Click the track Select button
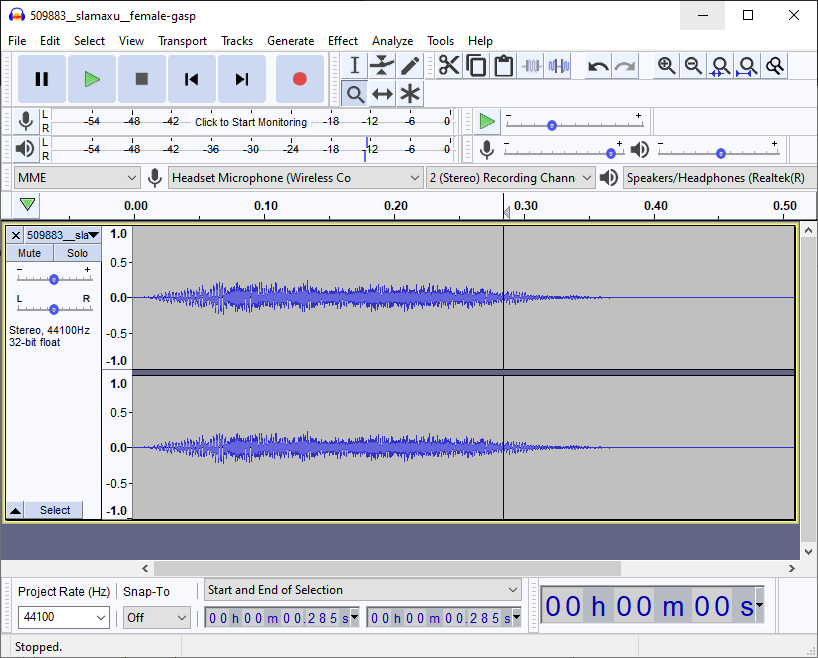Image resolution: width=818 pixels, height=658 pixels. pyautogui.click(x=55, y=510)
